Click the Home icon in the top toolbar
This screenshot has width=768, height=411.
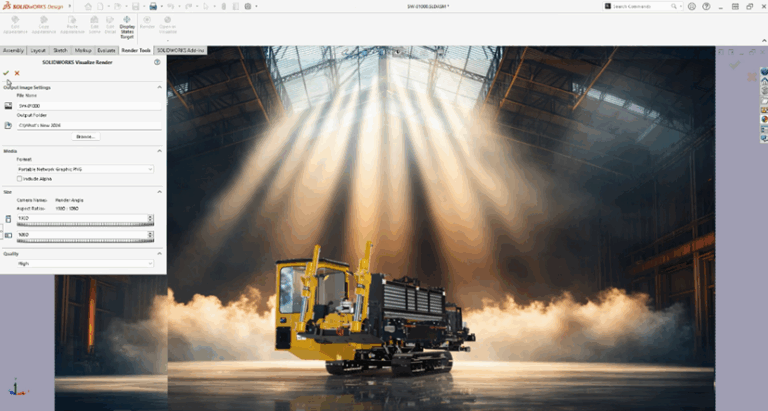[88, 6]
